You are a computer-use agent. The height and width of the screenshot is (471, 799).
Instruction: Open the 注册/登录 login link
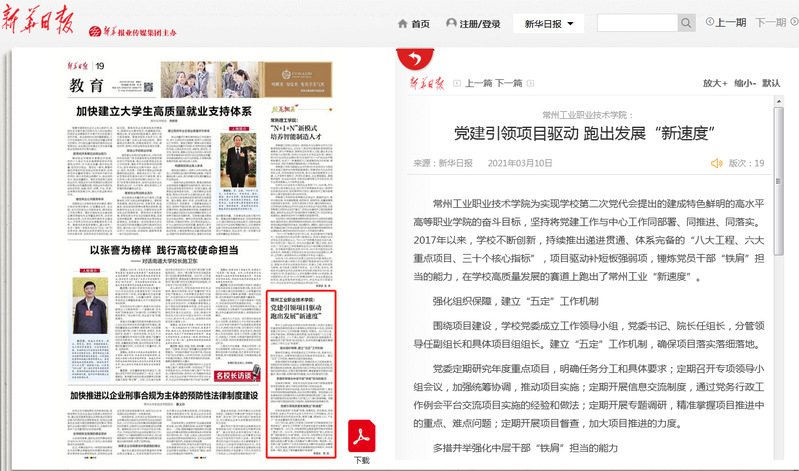(474, 24)
